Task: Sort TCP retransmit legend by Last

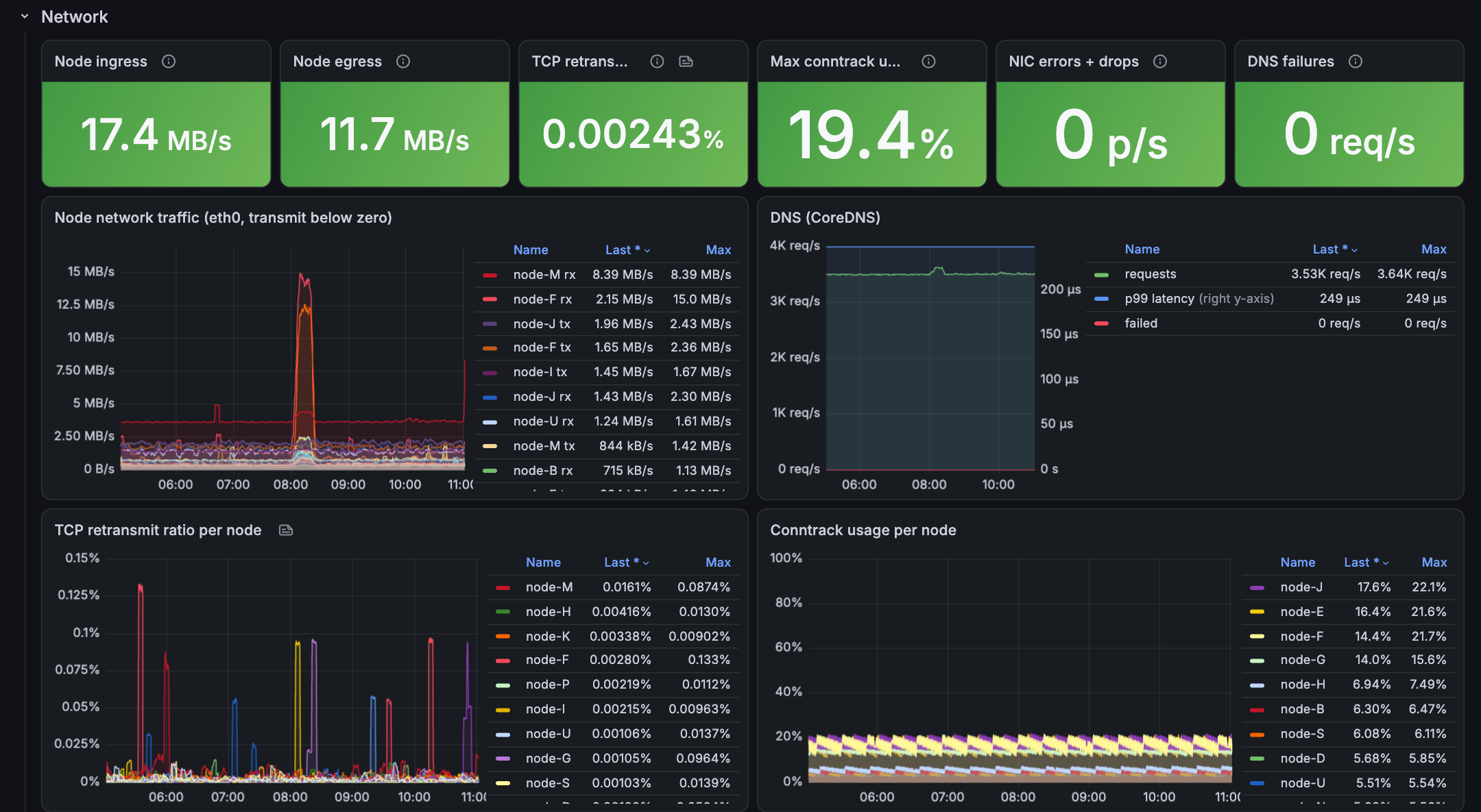Action: point(626,563)
